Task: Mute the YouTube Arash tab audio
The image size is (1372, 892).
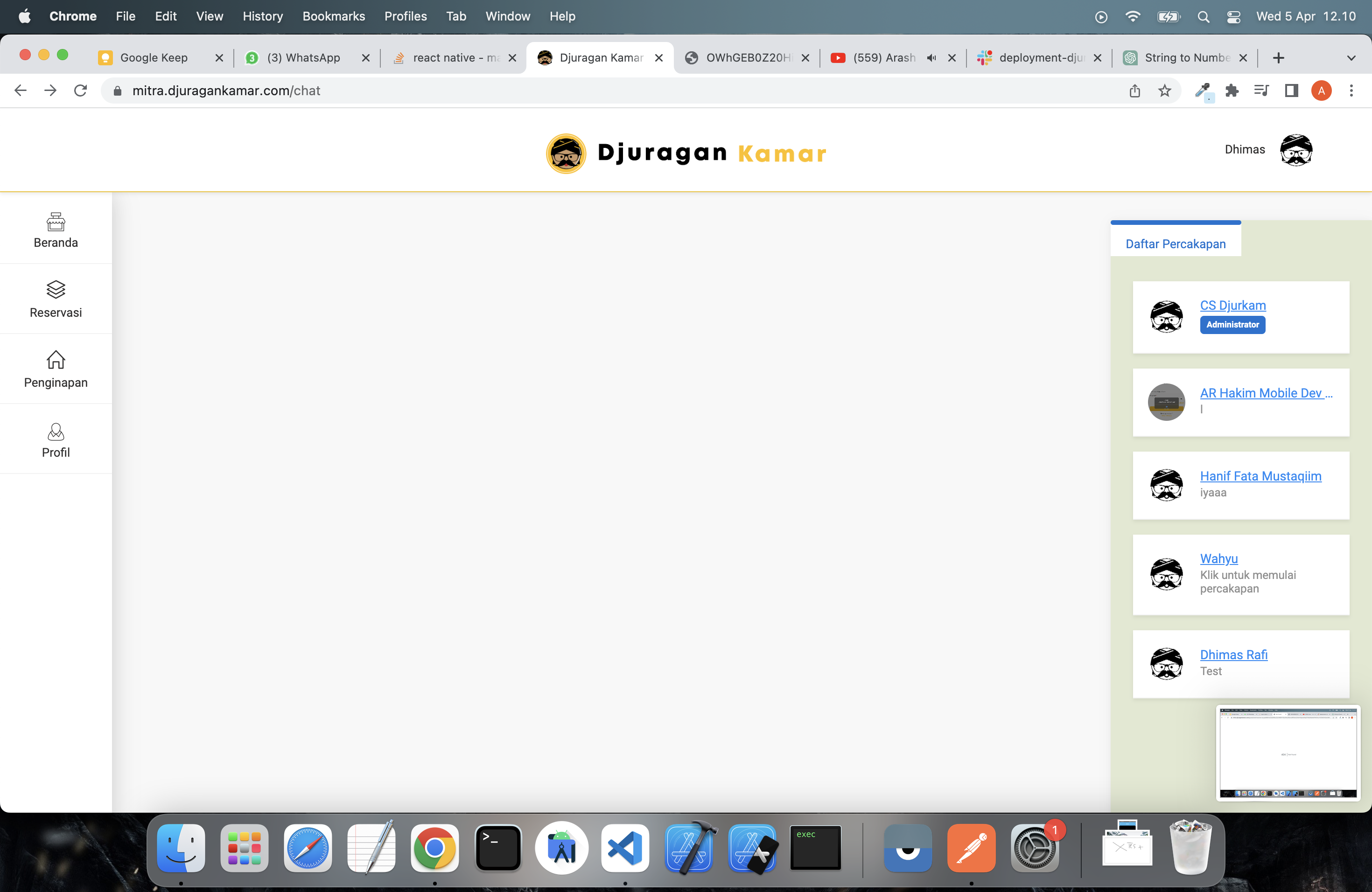Action: (x=931, y=58)
